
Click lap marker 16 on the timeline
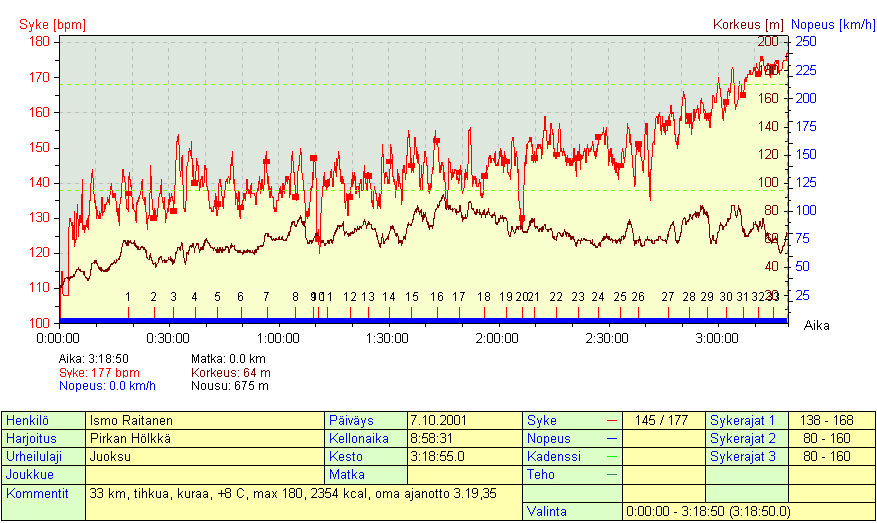437,297
